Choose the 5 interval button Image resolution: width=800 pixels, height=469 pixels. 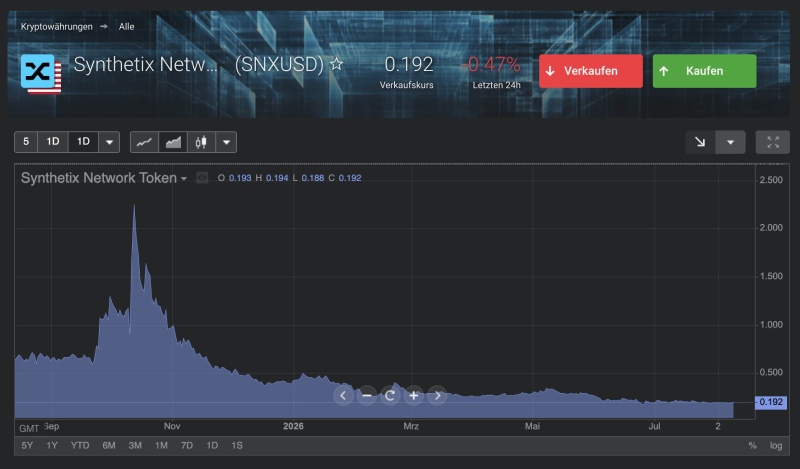click(x=26, y=142)
